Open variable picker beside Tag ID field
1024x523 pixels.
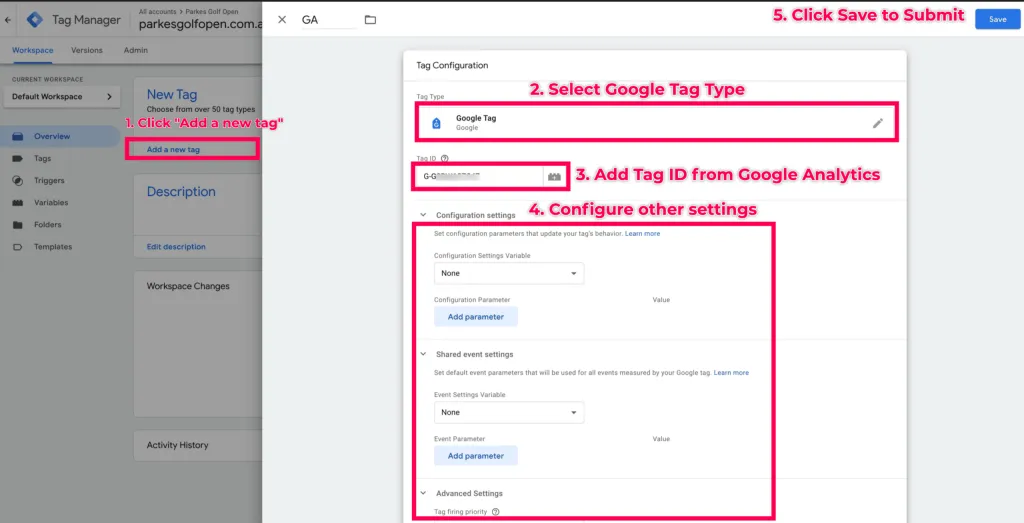coord(554,176)
